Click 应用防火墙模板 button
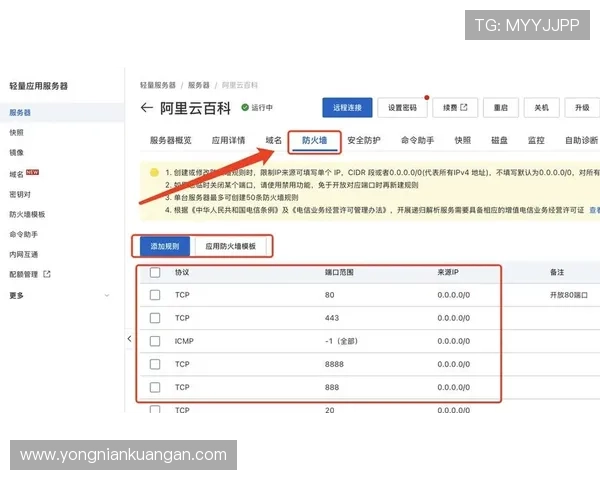 (x=231, y=246)
